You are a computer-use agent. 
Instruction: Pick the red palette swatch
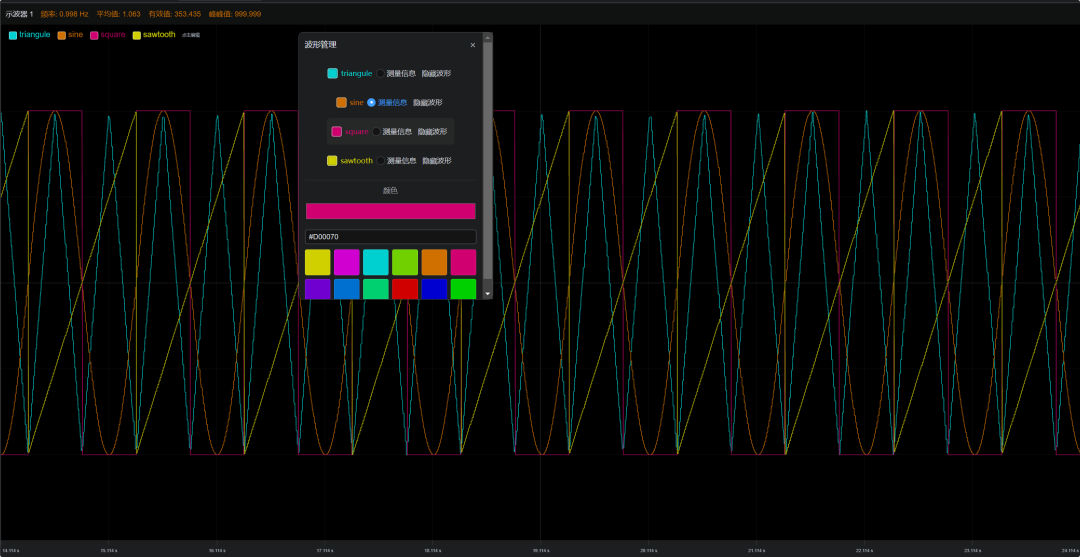(x=405, y=289)
